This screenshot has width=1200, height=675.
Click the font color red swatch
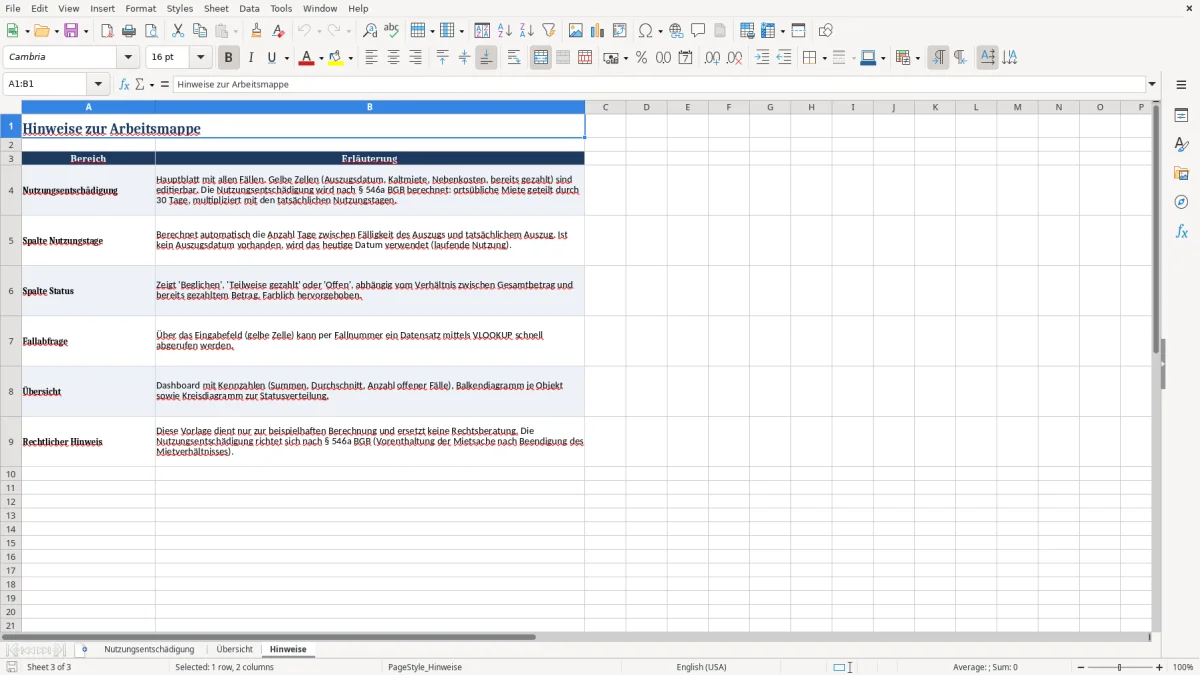coord(306,58)
